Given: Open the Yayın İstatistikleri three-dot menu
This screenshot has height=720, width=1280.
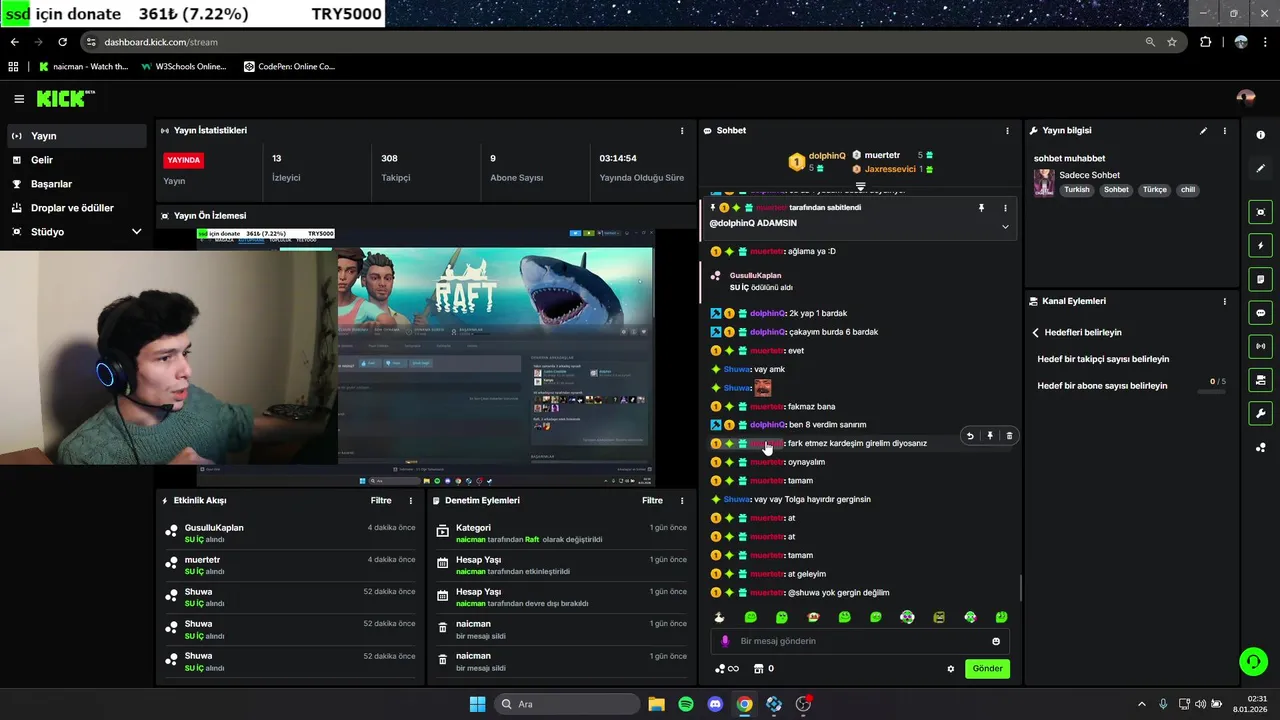Looking at the screenshot, I should click(682, 131).
